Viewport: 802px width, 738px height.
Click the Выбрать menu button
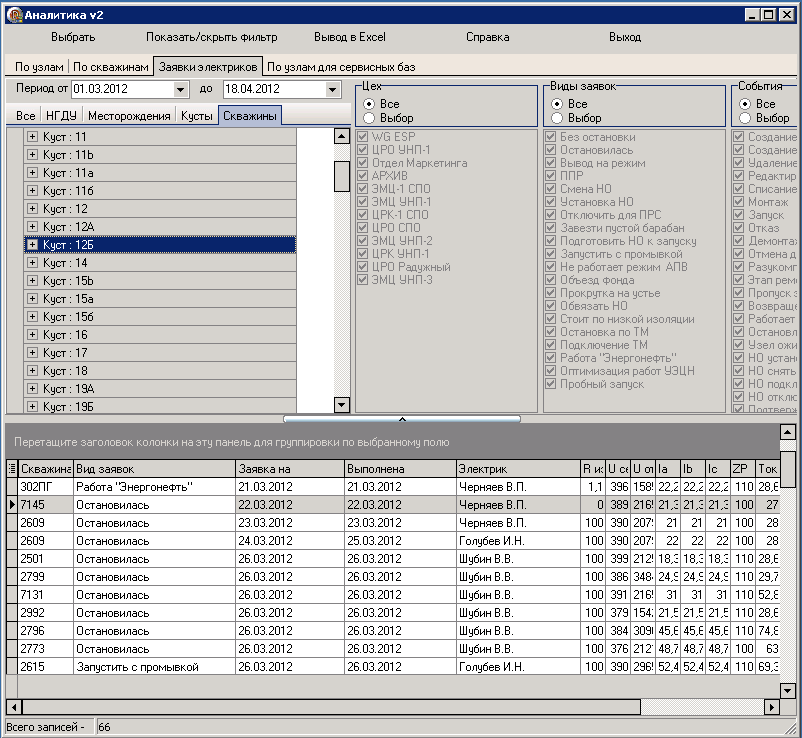click(73, 37)
